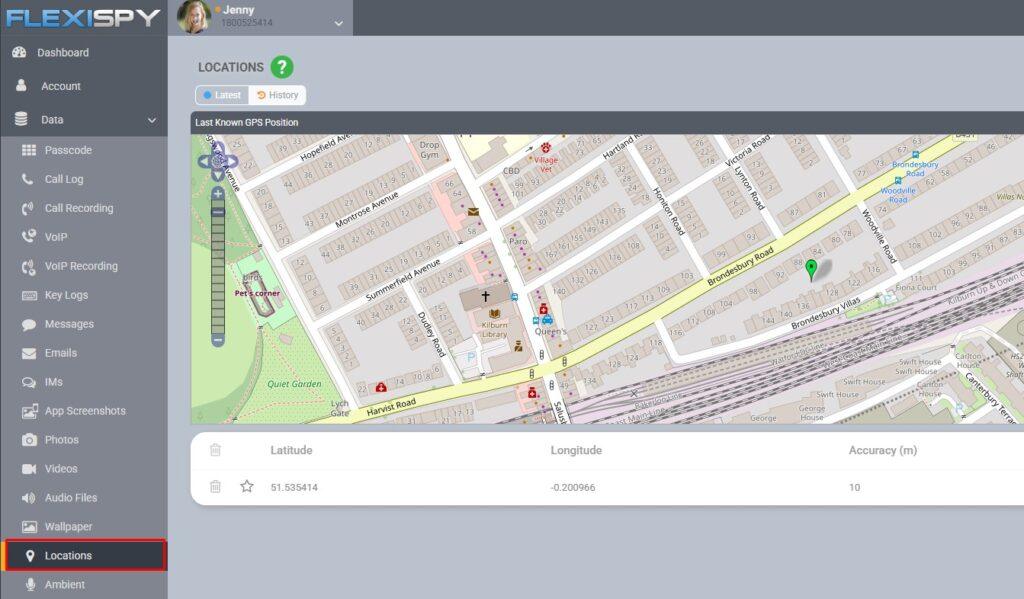Select Locations in sidebar

pyautogui.click(x=85, y=555)
